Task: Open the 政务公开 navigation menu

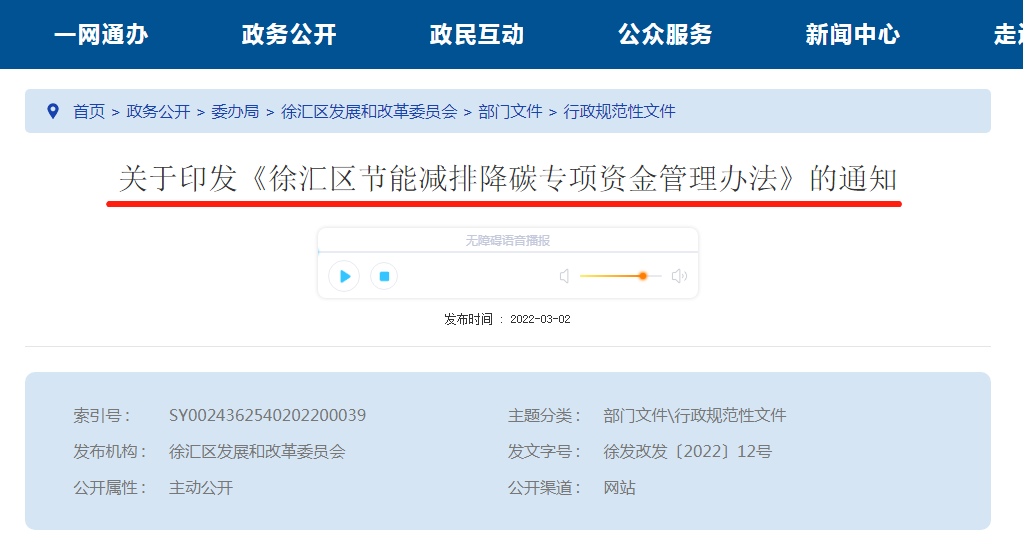Action: [x=289, y=35]
